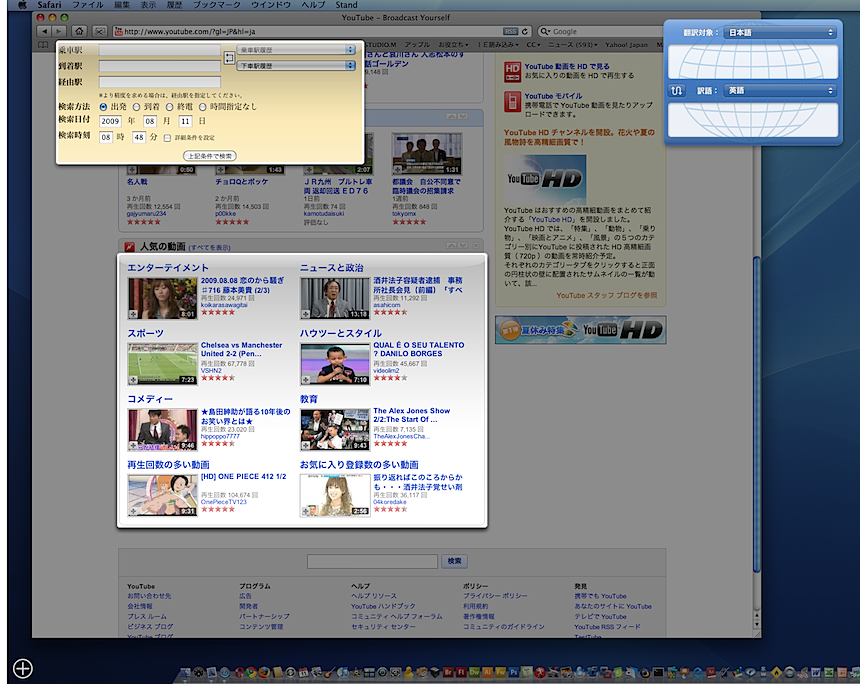Click the red mobile phone icon
This screenshot has height=684, width=860.
[x=512, y=101]
